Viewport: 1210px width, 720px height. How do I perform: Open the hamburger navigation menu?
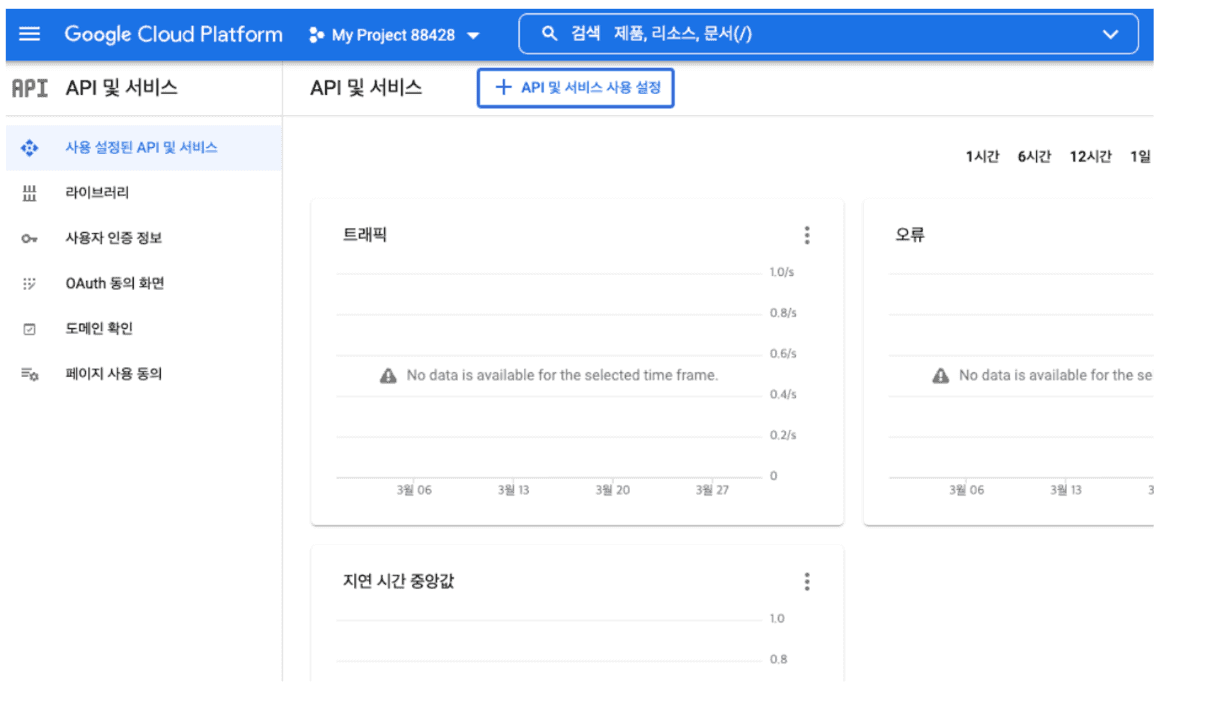pyautogui.click(x=30, y=34)
